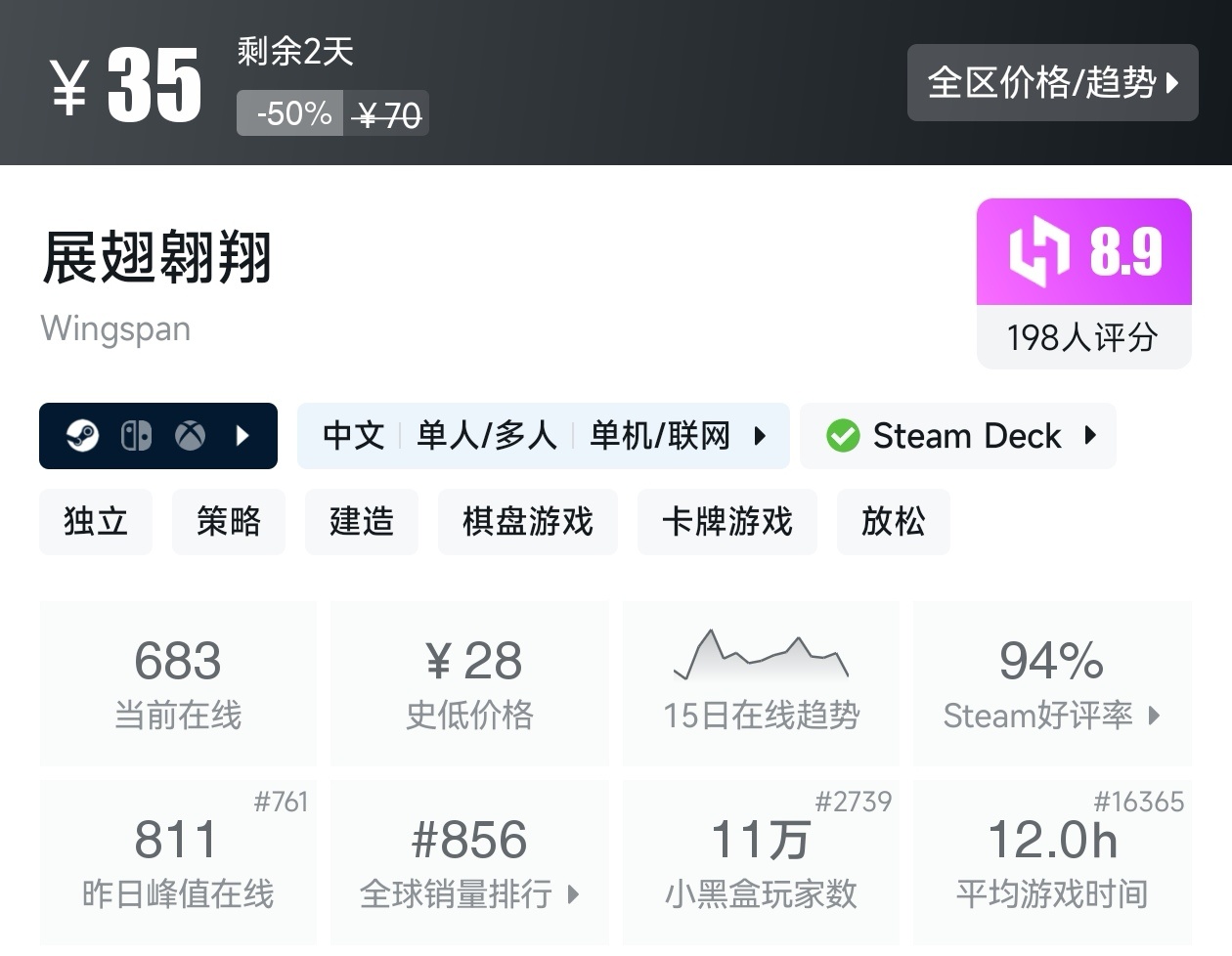
Task: Open 全区价格/趋势 panel
Action: (1052, 83)
